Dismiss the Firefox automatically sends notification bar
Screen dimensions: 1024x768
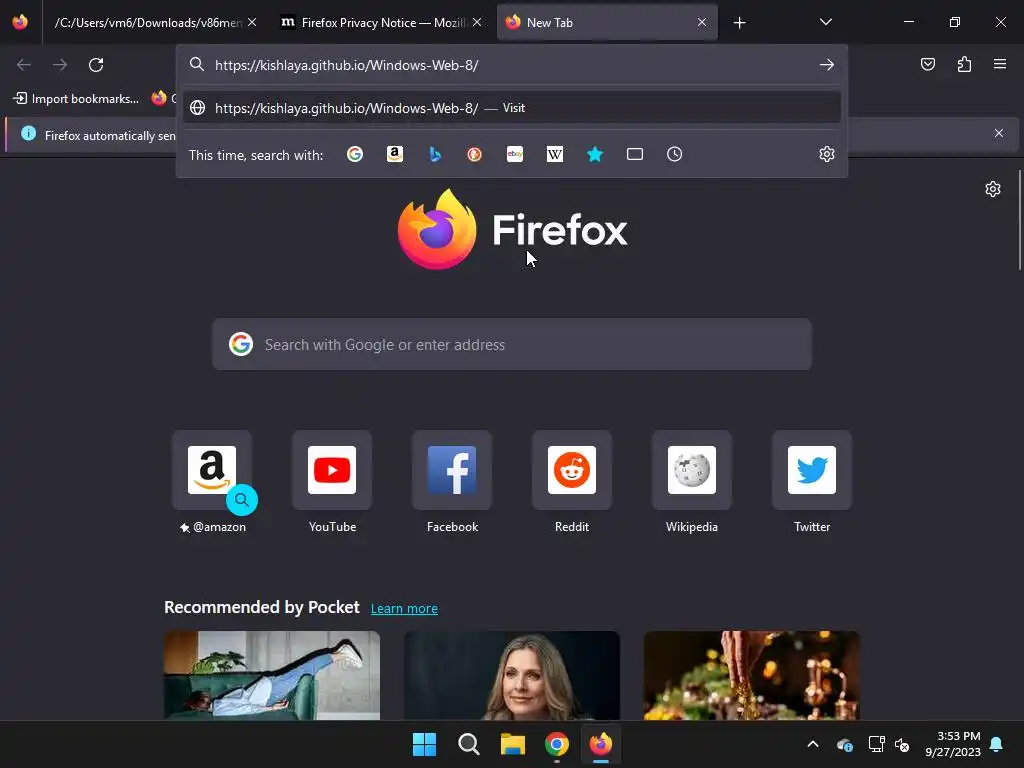point(999,133)
